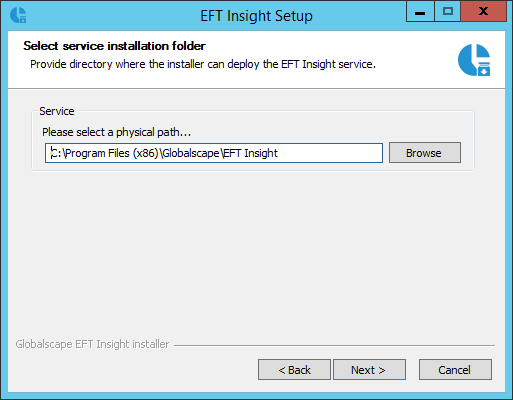The height and width of the screenshot is (400, 513).
Task: Maximize the EFT Insight Setup window
Action: coord(447,12)
